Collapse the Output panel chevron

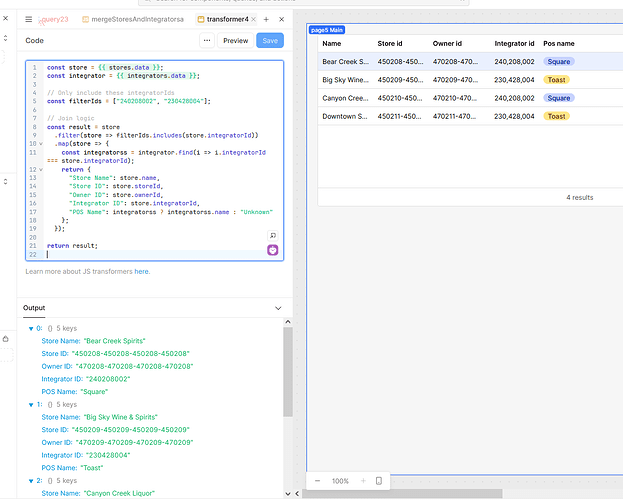tap(278, 308)
